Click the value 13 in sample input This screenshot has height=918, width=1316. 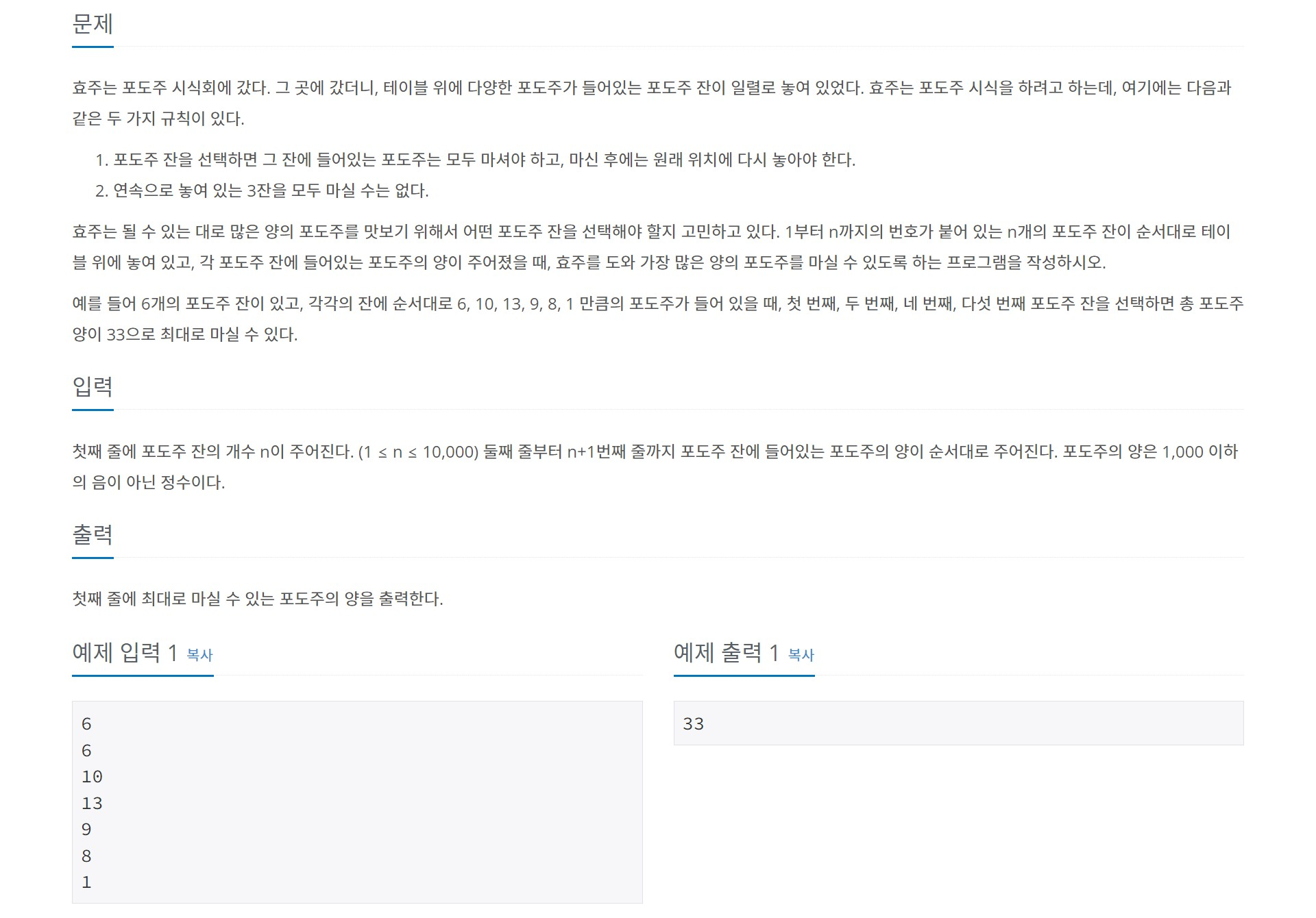92,803
